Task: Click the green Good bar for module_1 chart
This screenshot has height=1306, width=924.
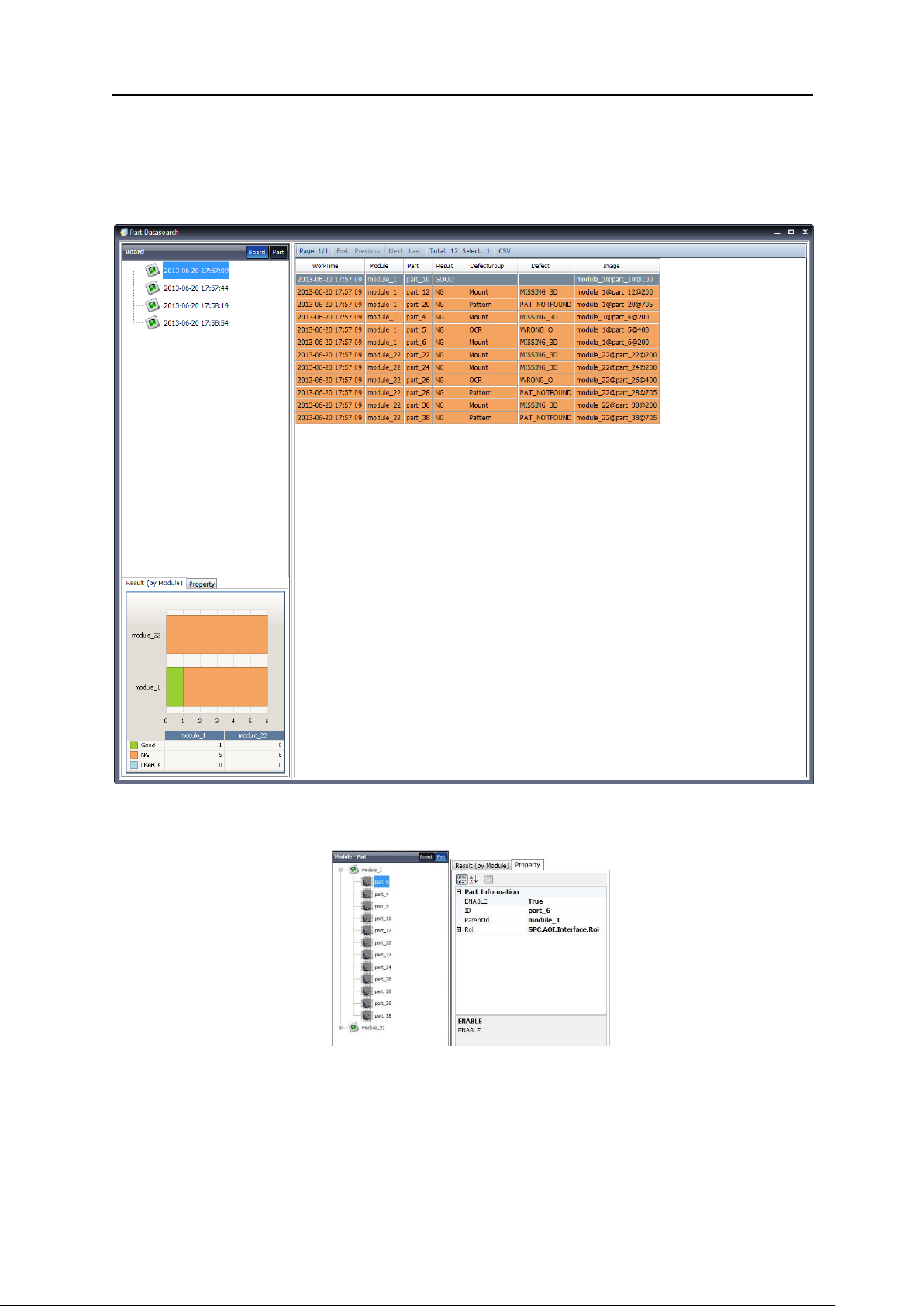Action: [174, 687]
